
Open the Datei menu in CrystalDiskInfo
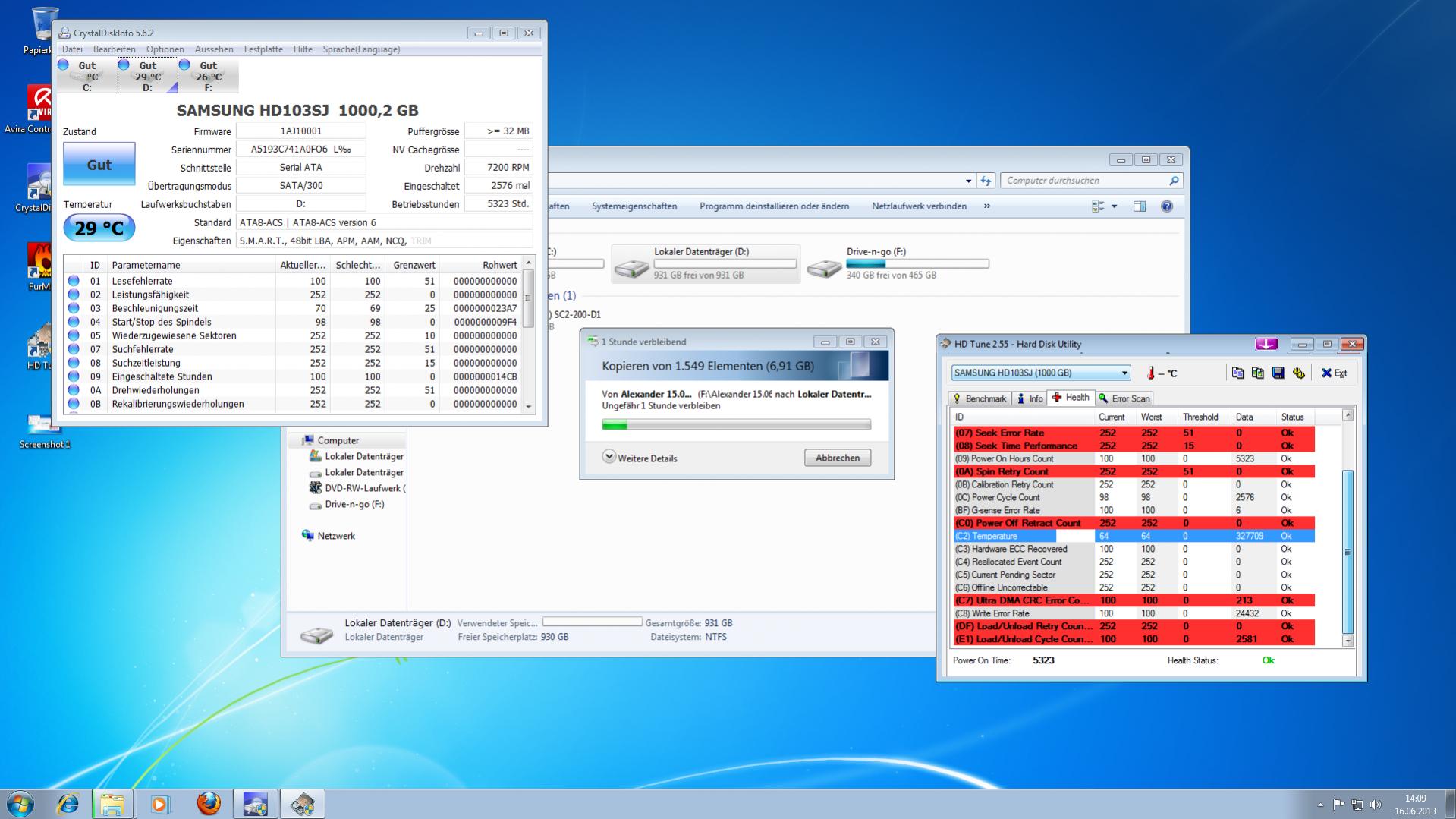(x=72, y=49)
